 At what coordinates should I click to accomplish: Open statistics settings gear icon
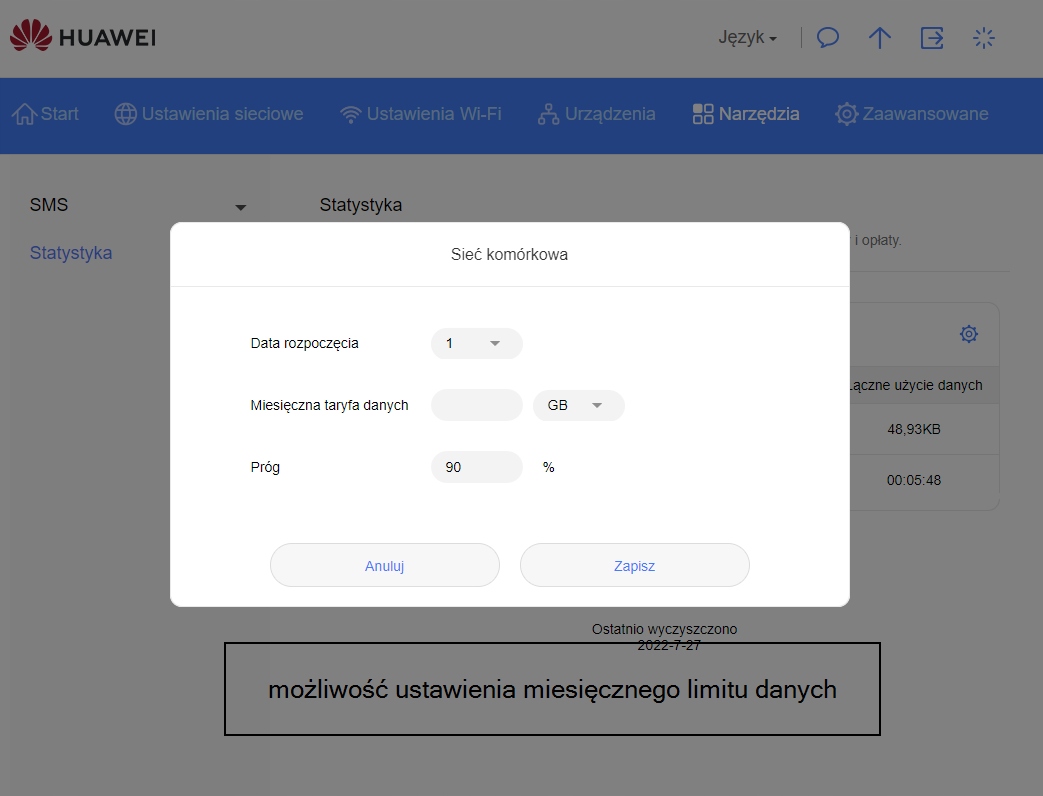pyautogui.click(x=968, y=334)
